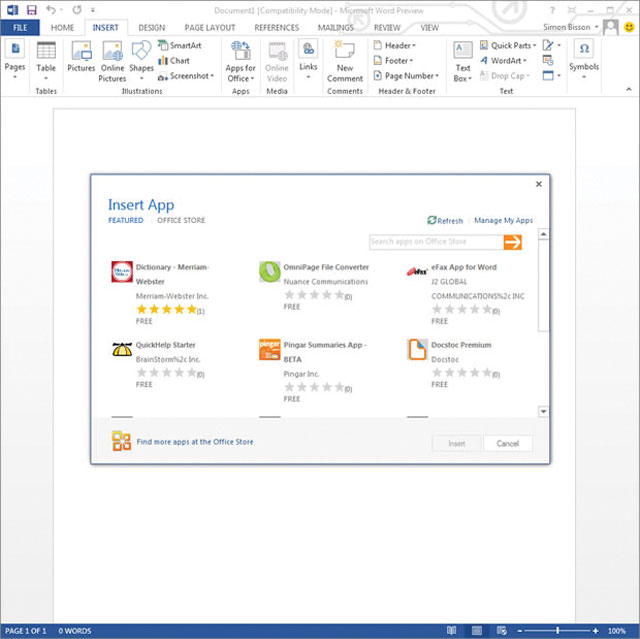Image resolution: width=640 pixels, height=639 pixels.
Task: Switch to the REVIEW tab
Action: pos(387,27)
